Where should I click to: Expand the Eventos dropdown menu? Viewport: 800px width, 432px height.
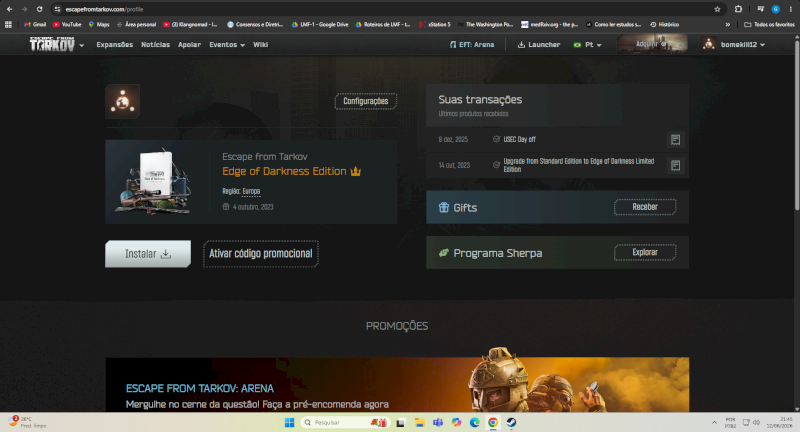pos(227,45)
